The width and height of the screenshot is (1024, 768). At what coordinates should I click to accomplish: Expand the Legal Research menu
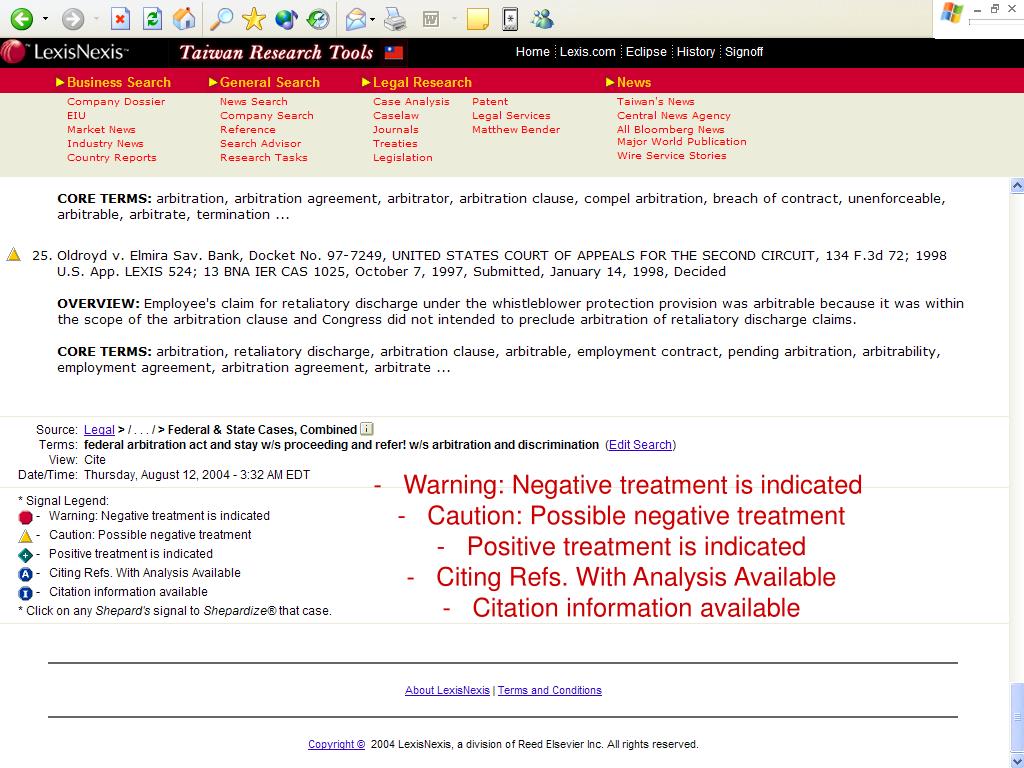point(417,82)
